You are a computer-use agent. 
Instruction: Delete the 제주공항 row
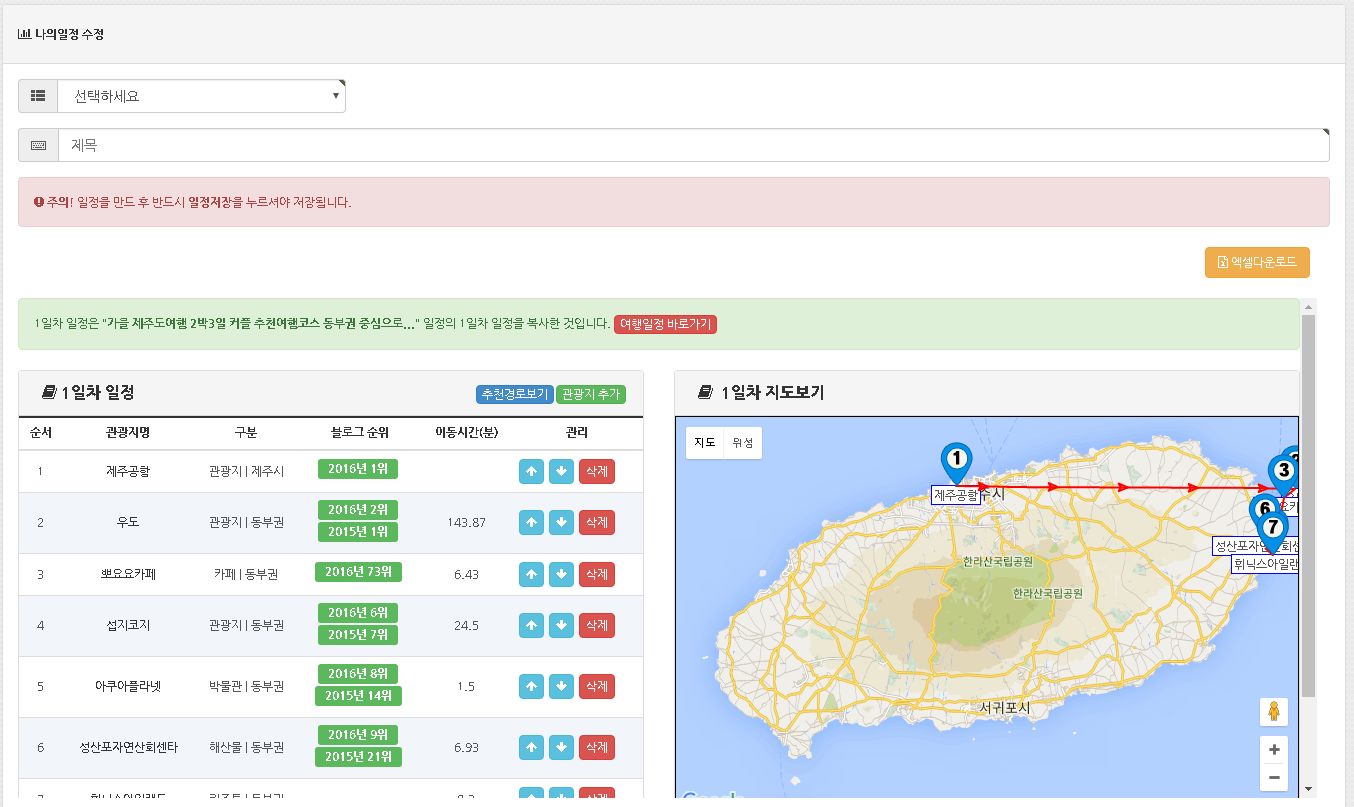(x=597, y=471)
